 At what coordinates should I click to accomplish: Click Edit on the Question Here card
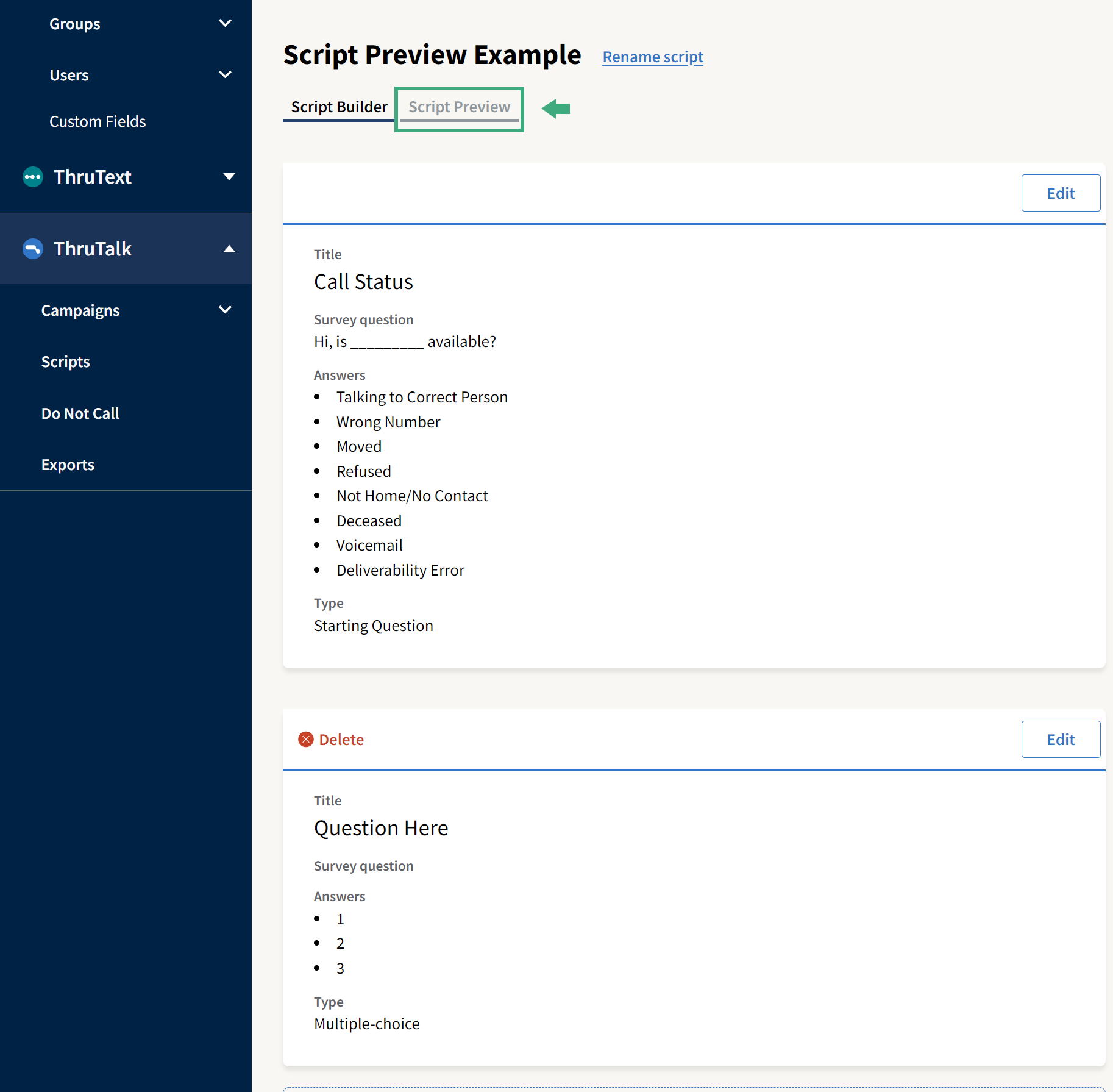click(1061, 739)
